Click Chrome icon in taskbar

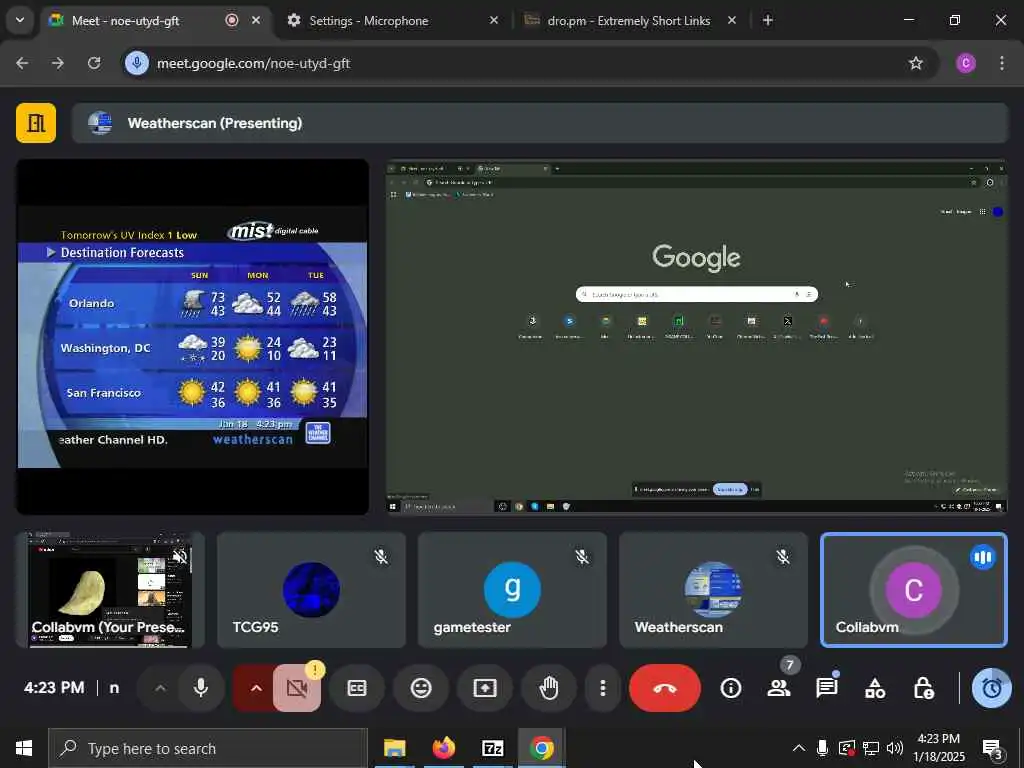(541, 748)
